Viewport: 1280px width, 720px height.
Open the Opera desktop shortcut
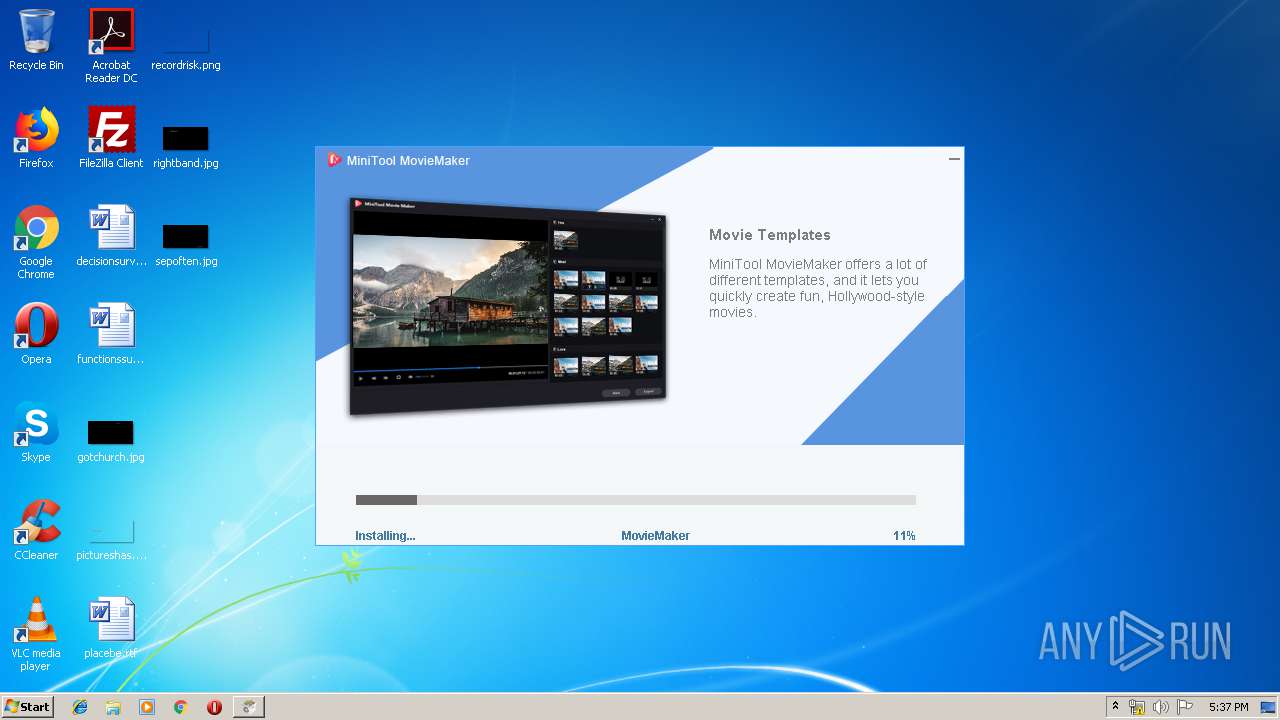click(36, 334)
